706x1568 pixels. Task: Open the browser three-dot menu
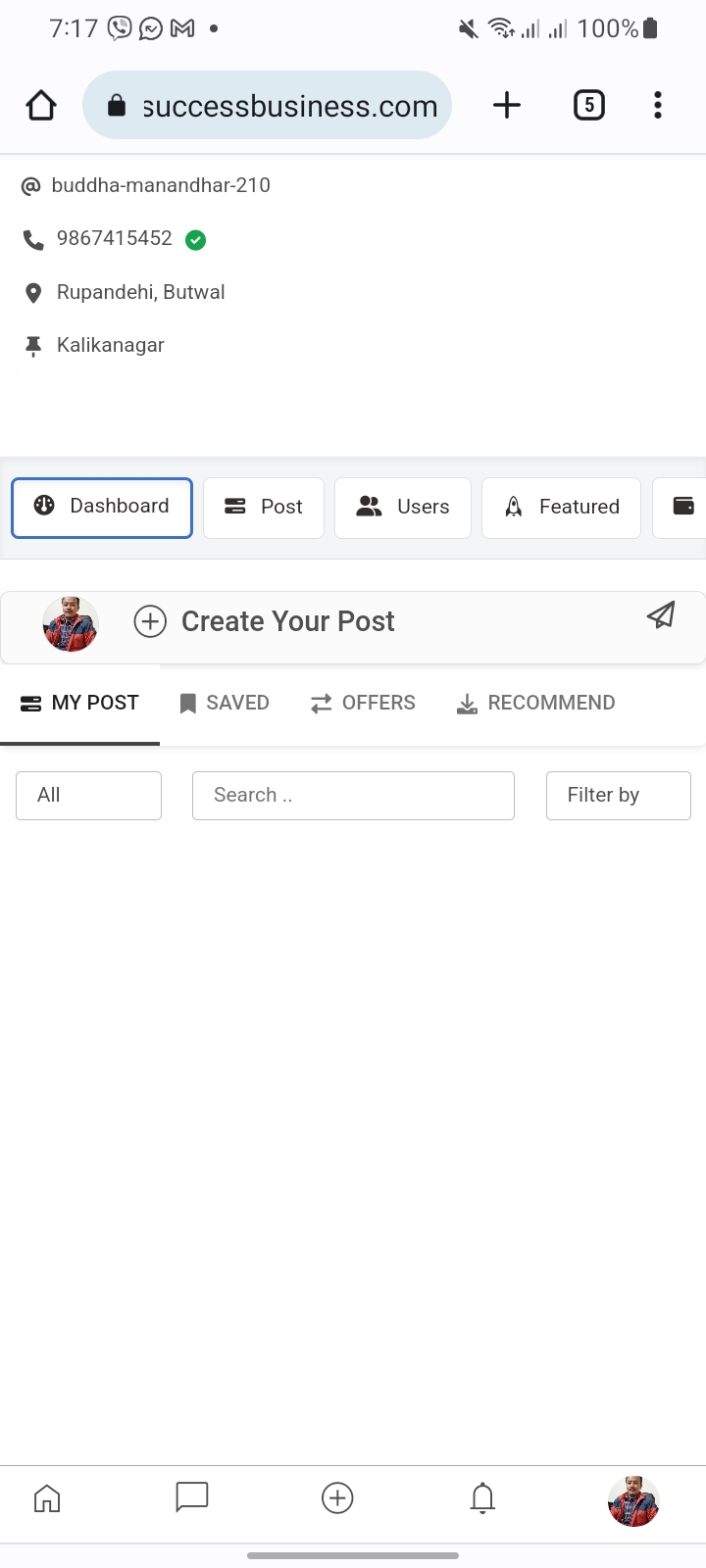click(658, 105)
